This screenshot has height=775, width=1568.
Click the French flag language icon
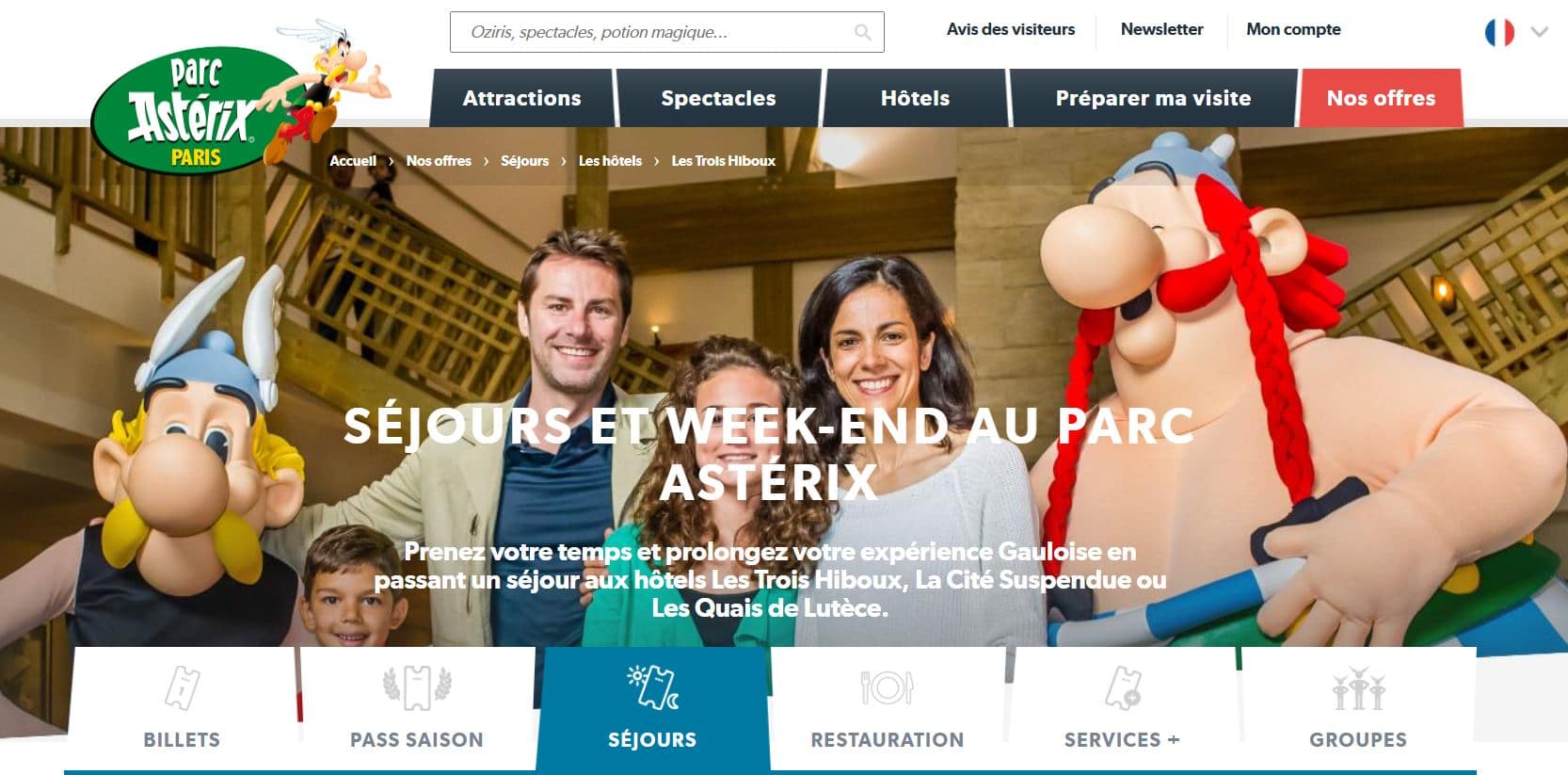[x=1499, y=32]
